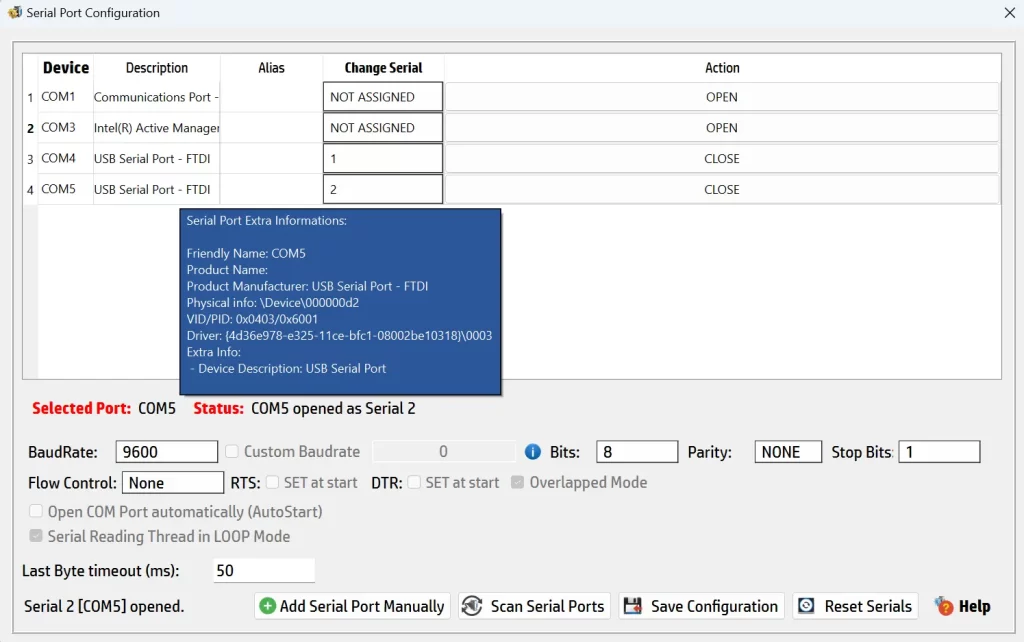Close the Serial Port Configuration window
The image size is (1024, 642).
1010,13
